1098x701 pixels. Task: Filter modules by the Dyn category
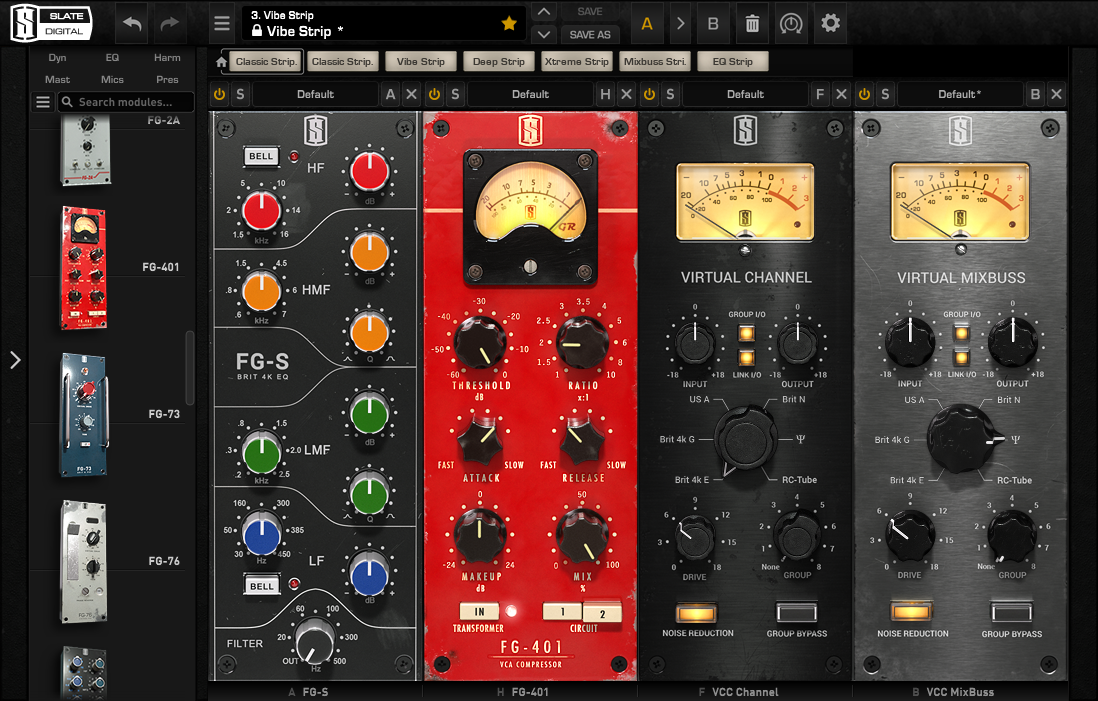[x=57, y=57]
